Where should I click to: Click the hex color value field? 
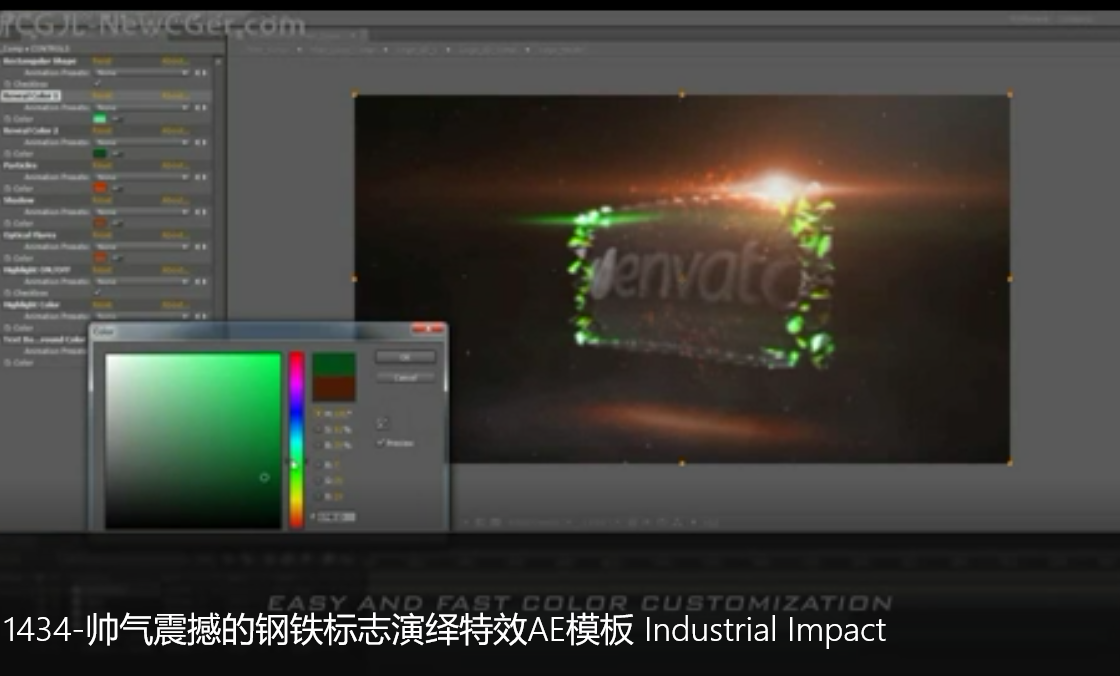point(336,517)
